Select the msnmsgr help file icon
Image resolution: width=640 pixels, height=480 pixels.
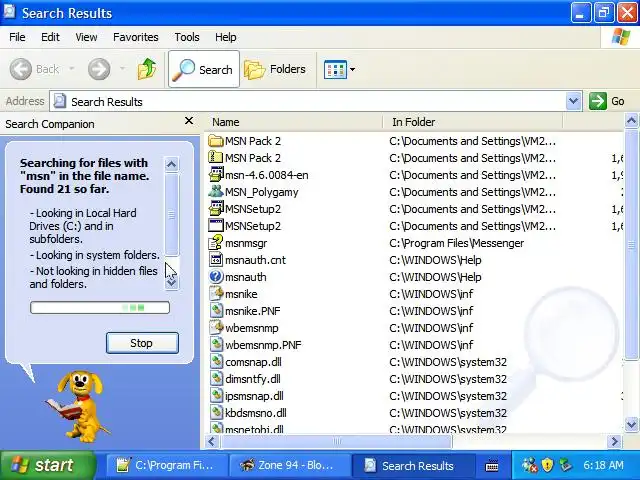216,243
